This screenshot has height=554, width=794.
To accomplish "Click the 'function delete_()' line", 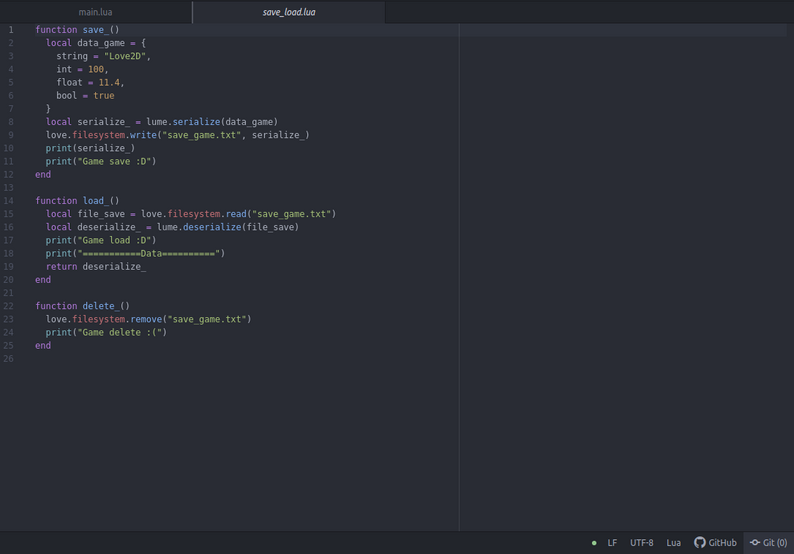I will coord(83,306).
